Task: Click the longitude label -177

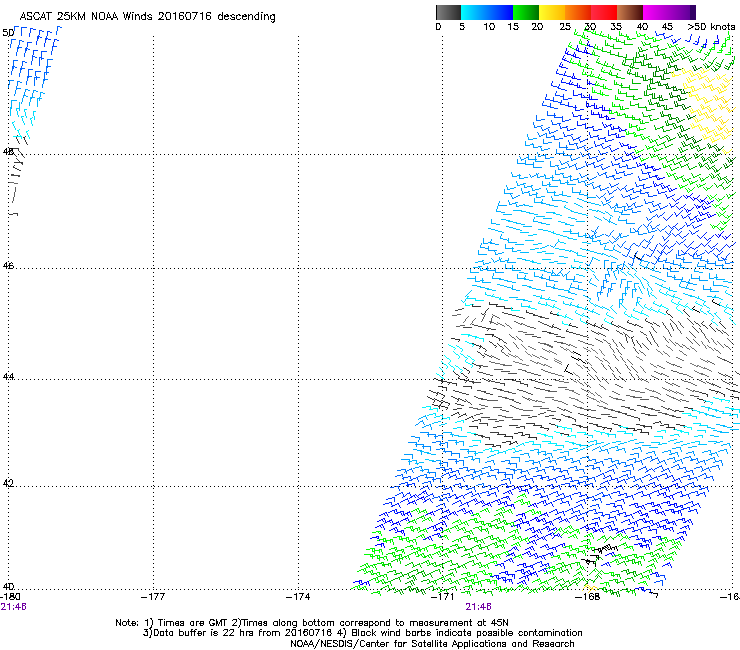Action: click(153, 597)
